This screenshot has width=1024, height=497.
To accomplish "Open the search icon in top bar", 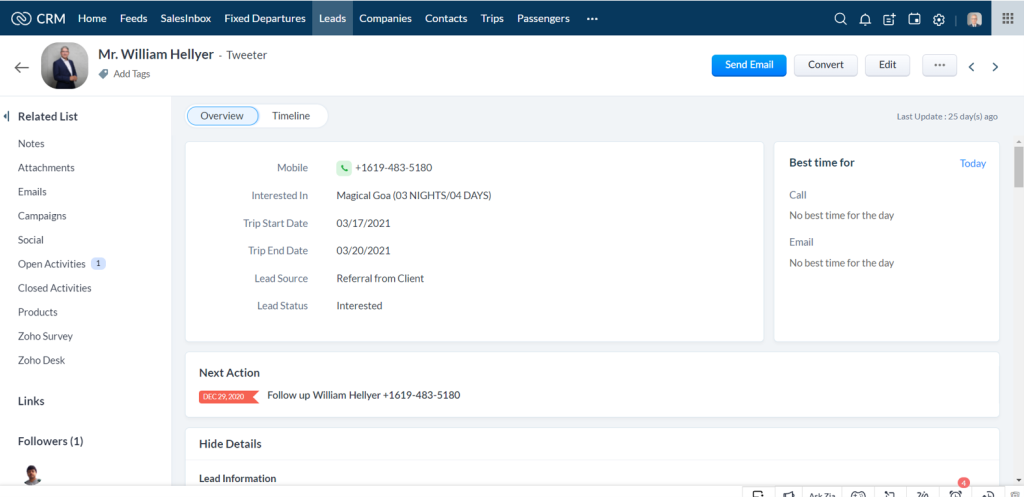I will click(840, 19).
